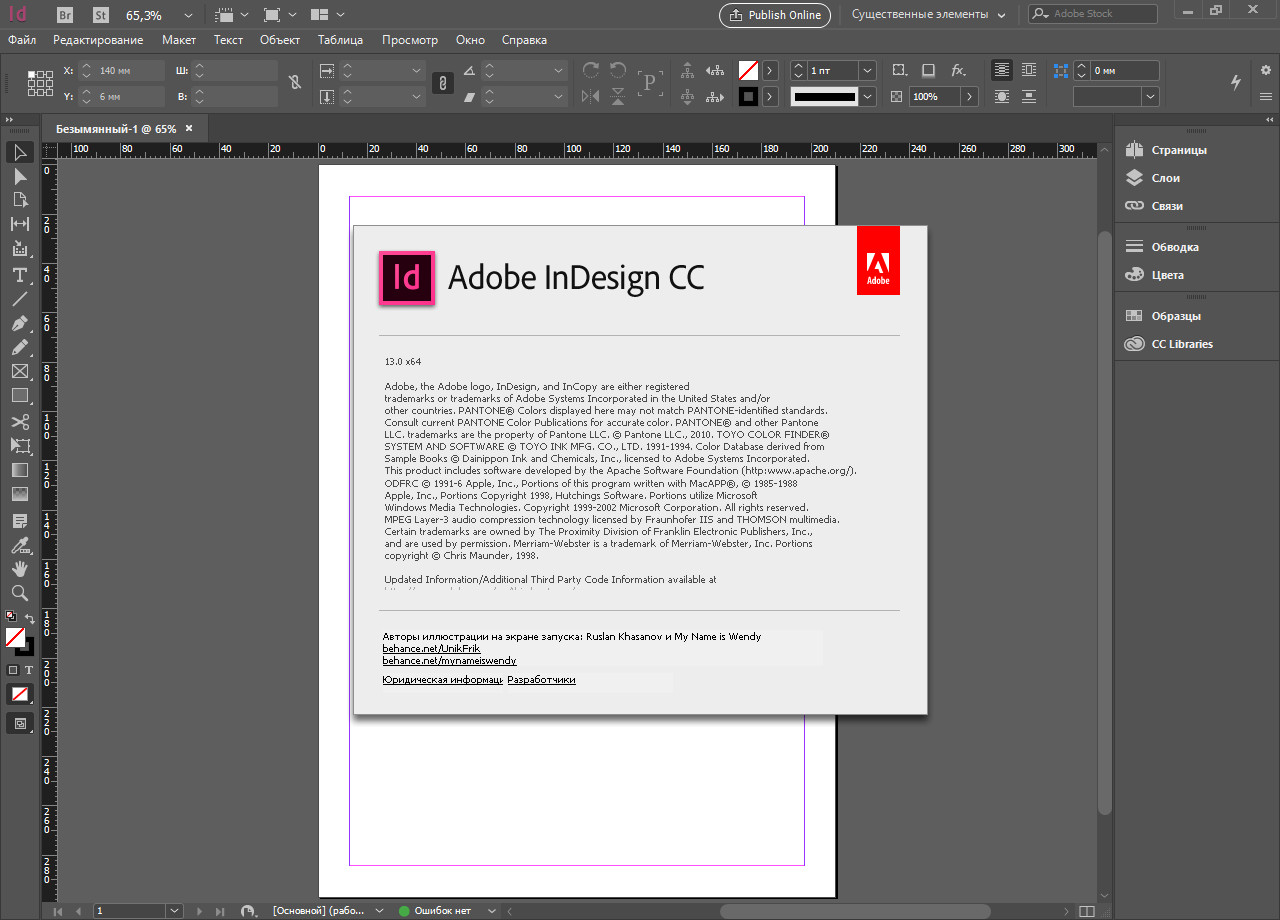Select the Direct Selection tool
This screenshot has height=920, width=1280.
point(20,176)
